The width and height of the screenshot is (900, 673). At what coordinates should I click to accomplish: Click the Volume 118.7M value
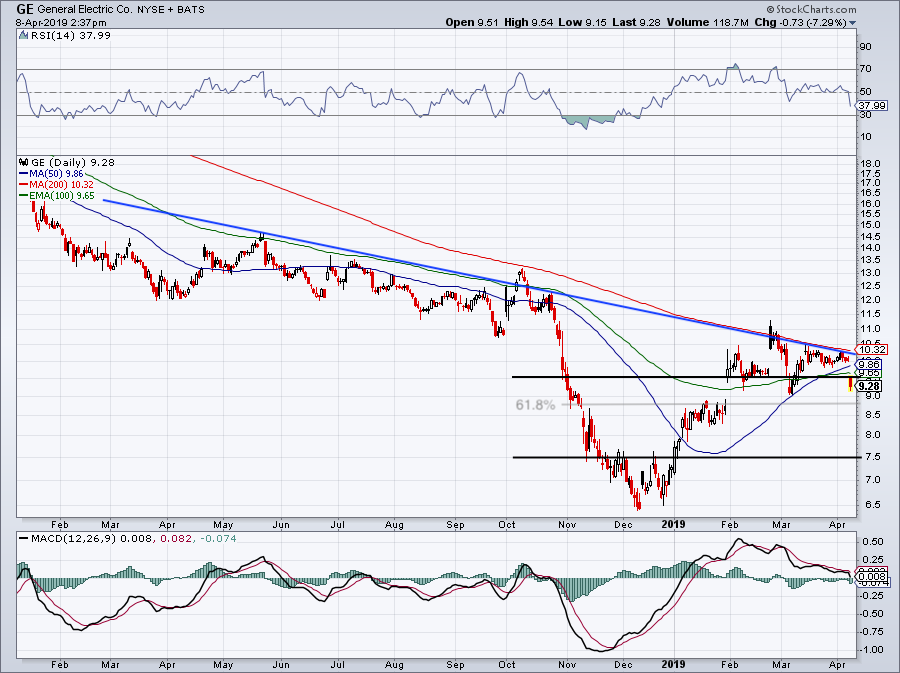click(708, 22)
